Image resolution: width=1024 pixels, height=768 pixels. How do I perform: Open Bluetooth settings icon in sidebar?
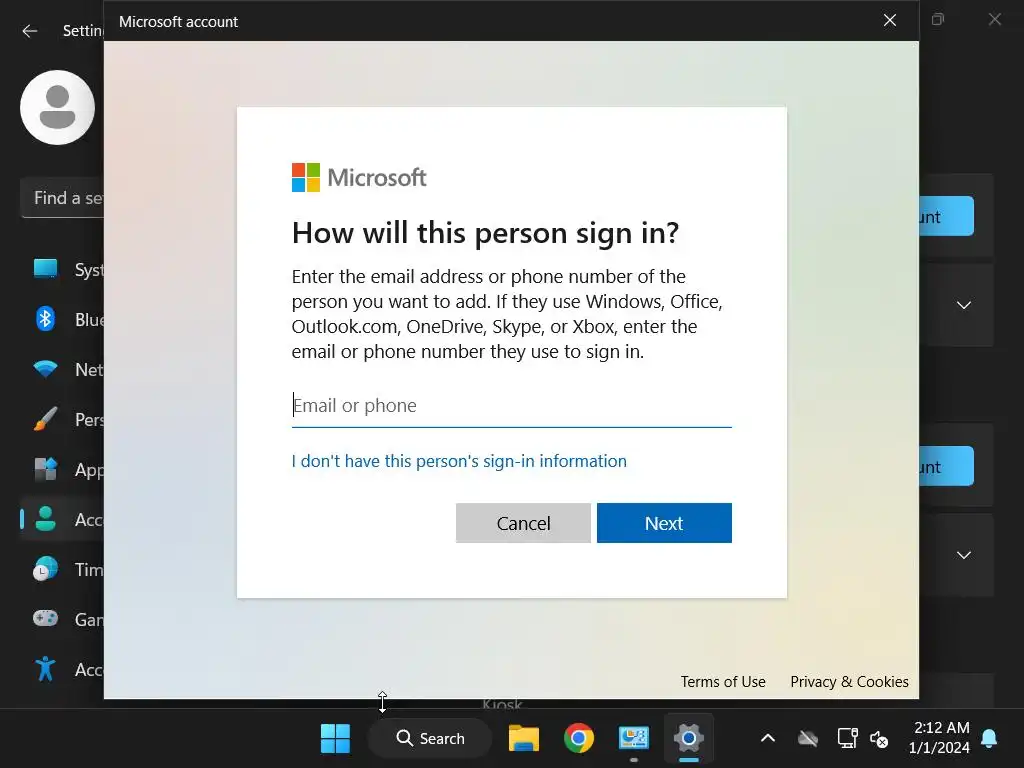[x=45, y=319]
